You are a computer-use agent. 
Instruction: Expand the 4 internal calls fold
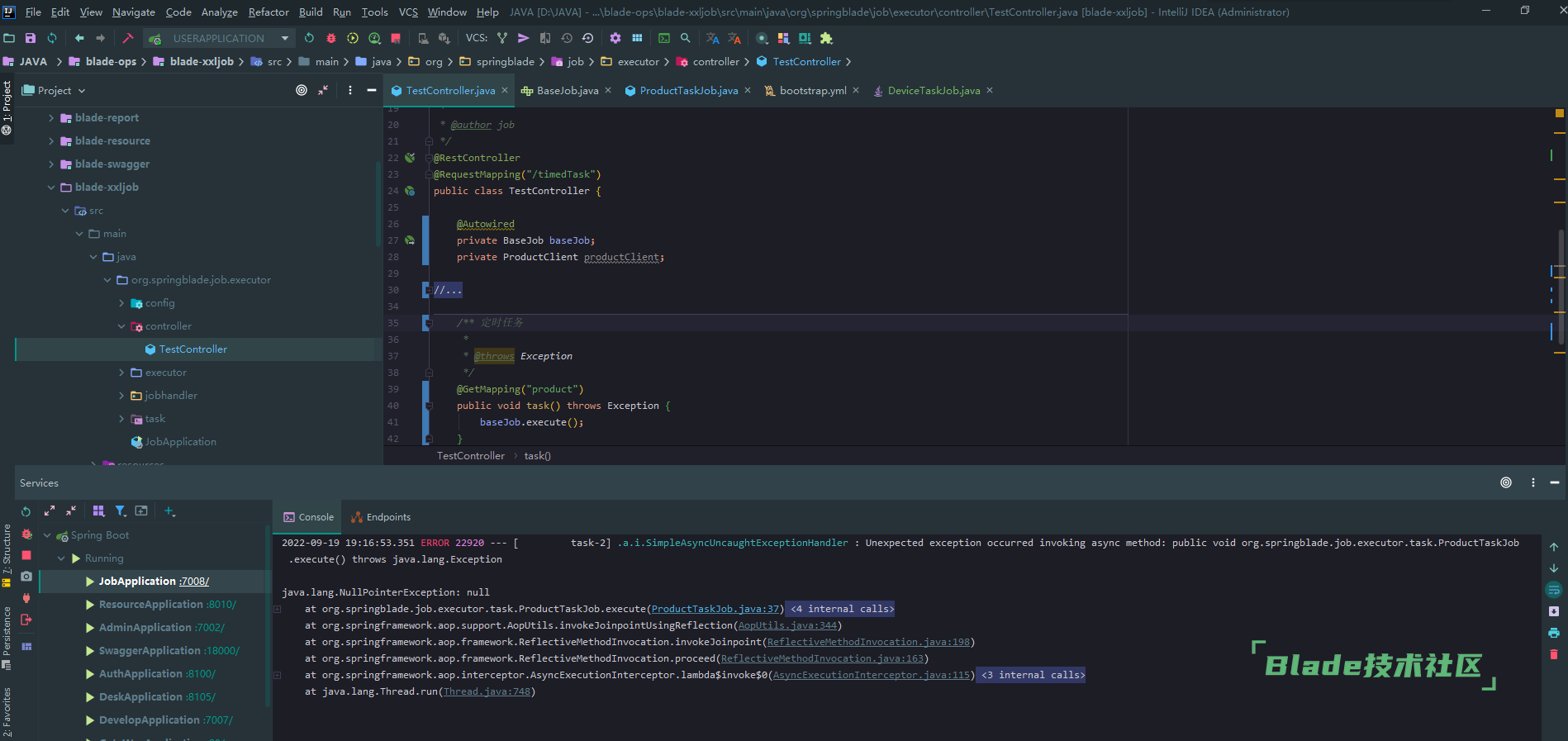click(x=841, y=609)
